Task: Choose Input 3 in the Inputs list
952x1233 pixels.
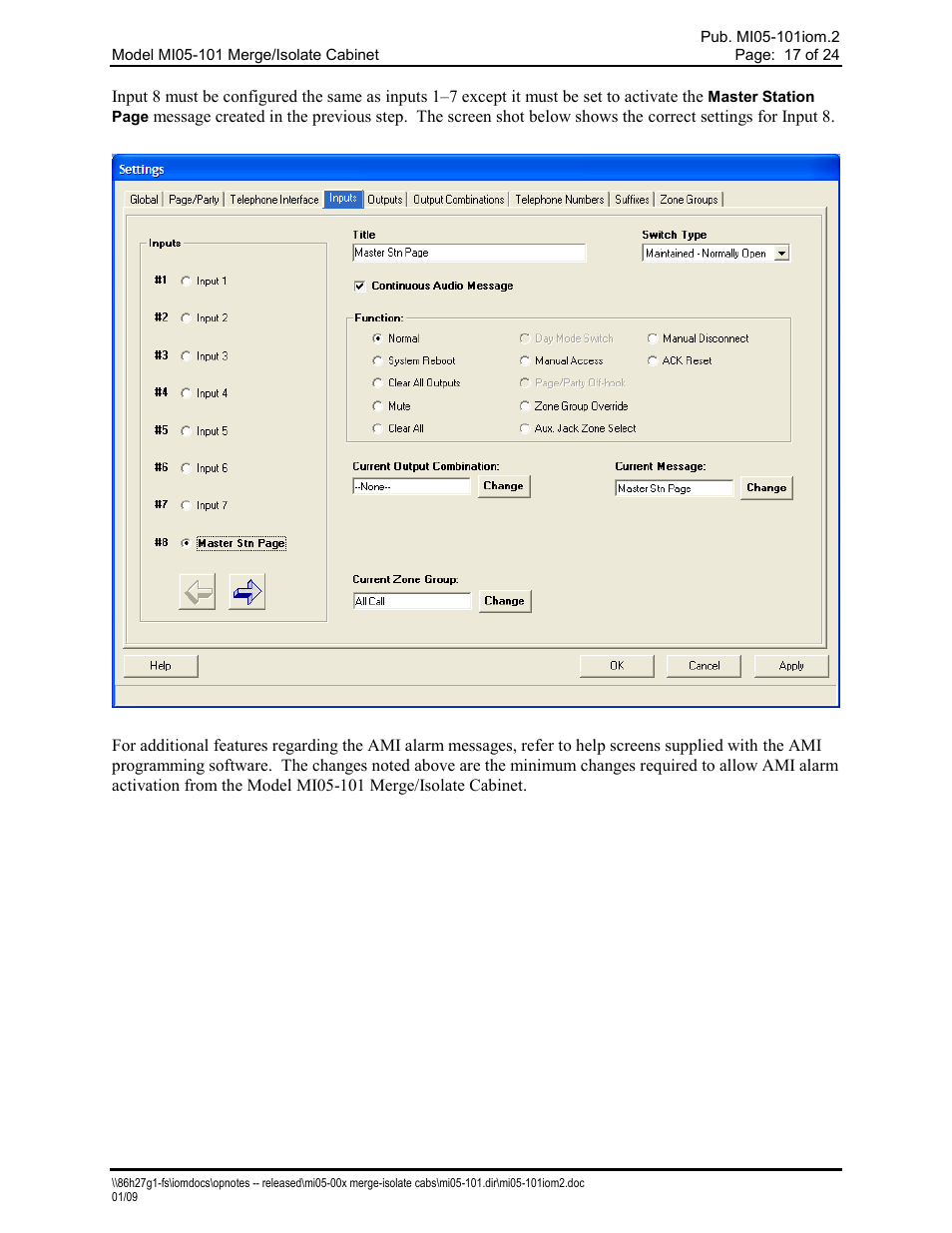Action: point(186,356)
